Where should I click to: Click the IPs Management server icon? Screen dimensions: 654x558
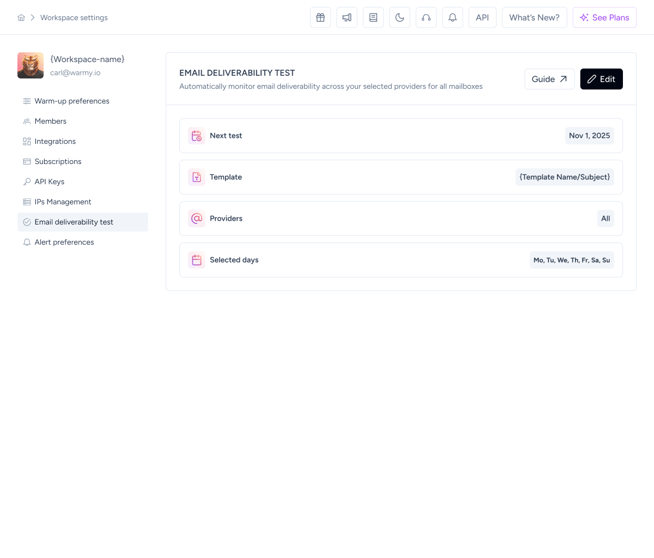coord(27,202)
